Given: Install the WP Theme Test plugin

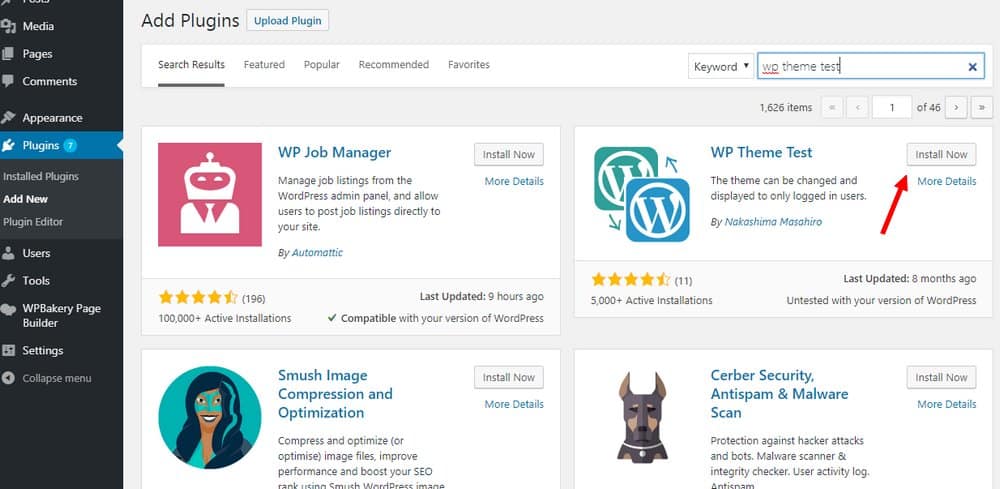Looking at the screenshot, I should pos(941,154).
